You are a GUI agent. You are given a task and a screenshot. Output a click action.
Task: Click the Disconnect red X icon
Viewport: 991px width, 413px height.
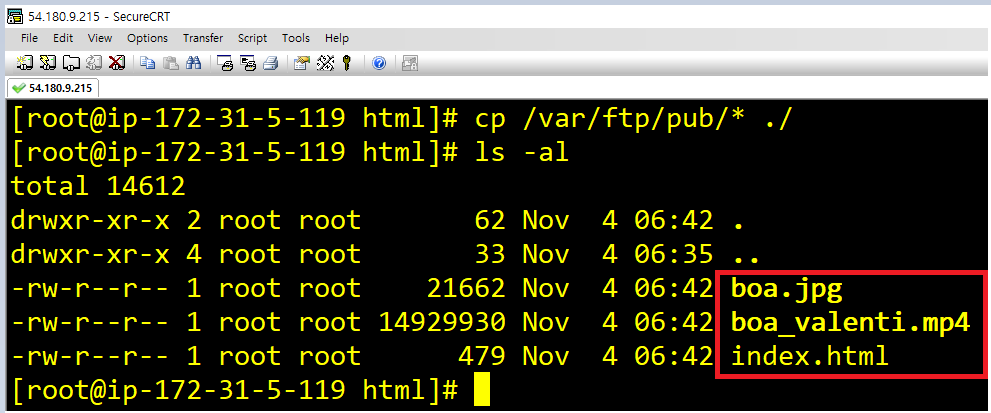[117, 63]
